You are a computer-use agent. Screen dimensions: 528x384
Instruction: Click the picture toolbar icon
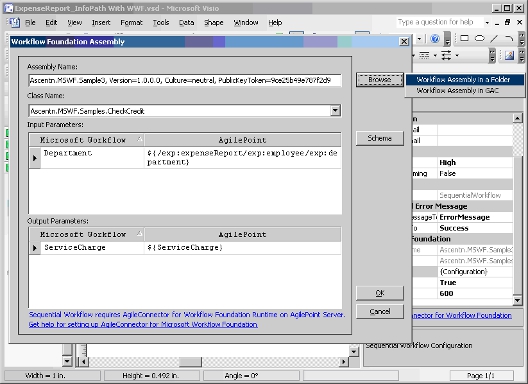509,55
